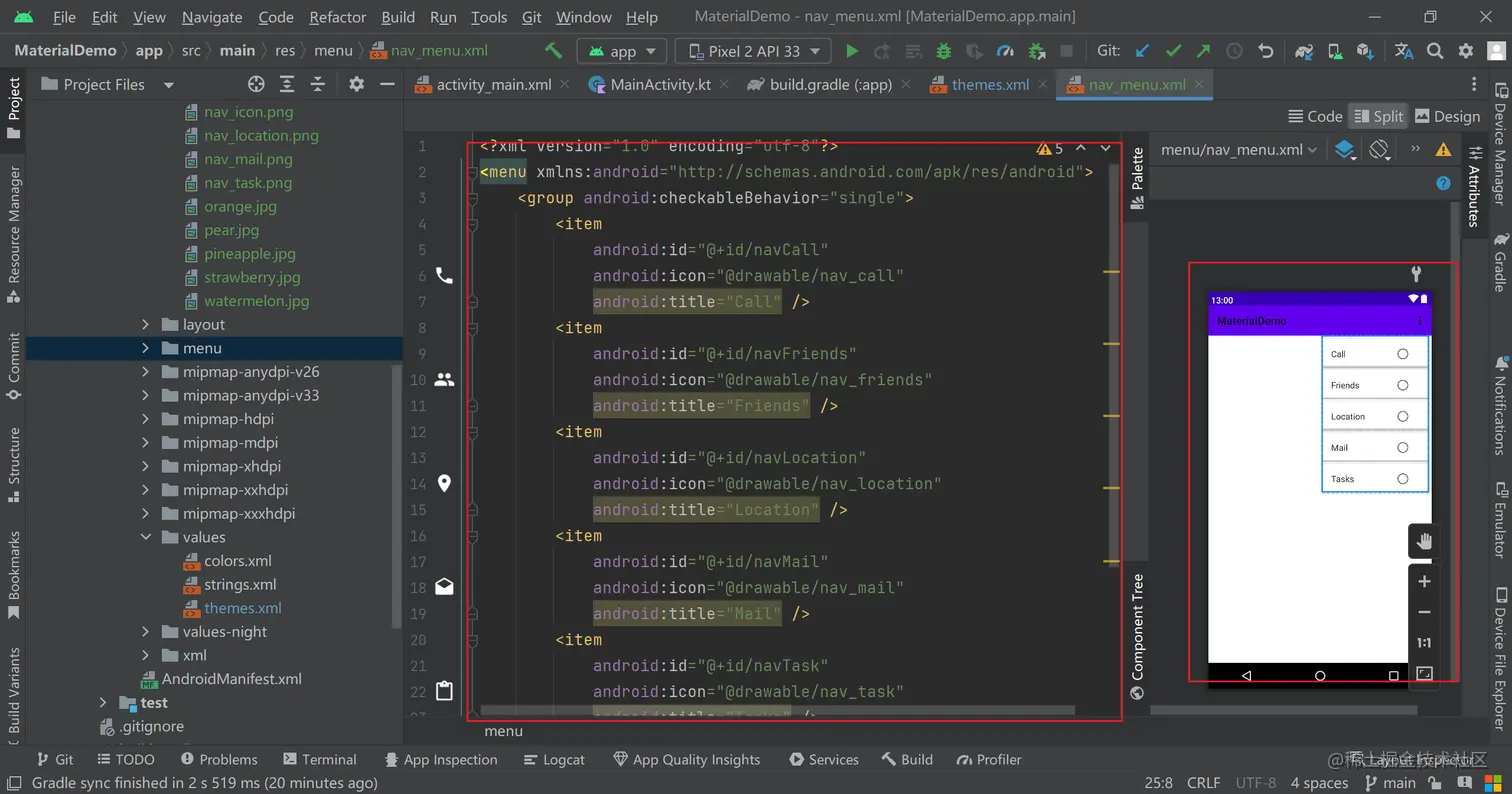
Task: Select the Call radio button in preview
Action: click(1402, 354)
